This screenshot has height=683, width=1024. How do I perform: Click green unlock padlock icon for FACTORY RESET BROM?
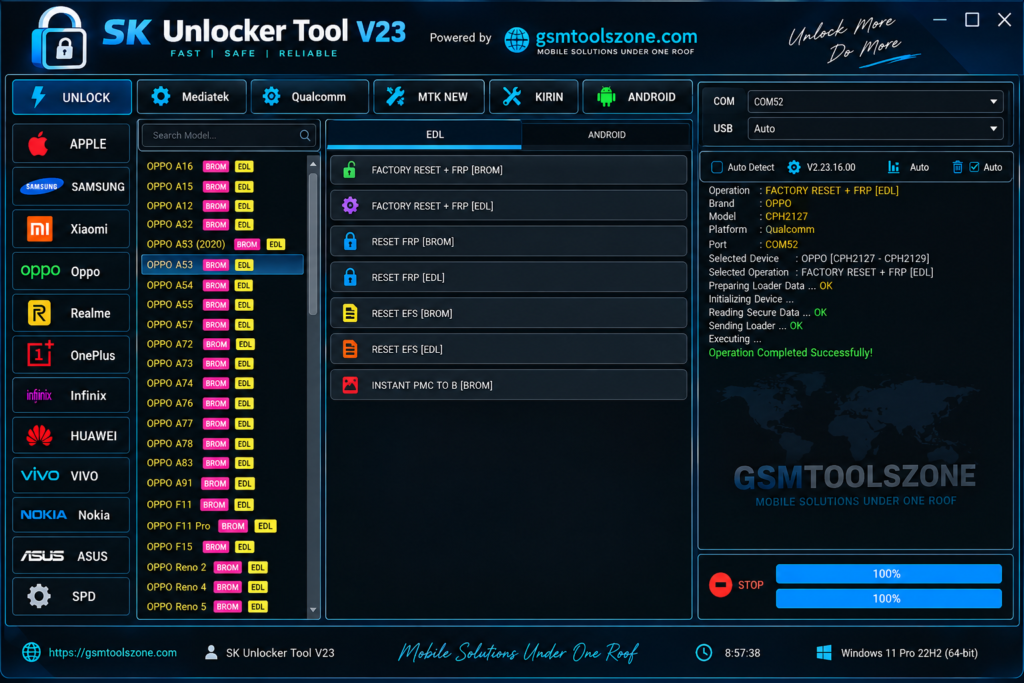[349, 170]
